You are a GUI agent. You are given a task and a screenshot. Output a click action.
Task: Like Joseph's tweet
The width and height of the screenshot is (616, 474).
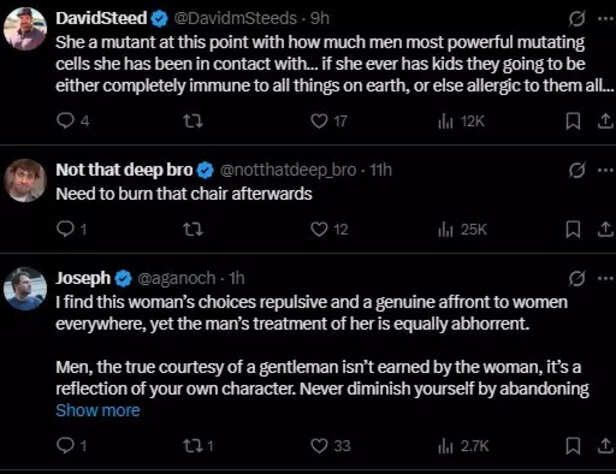(x=320, y=445)
